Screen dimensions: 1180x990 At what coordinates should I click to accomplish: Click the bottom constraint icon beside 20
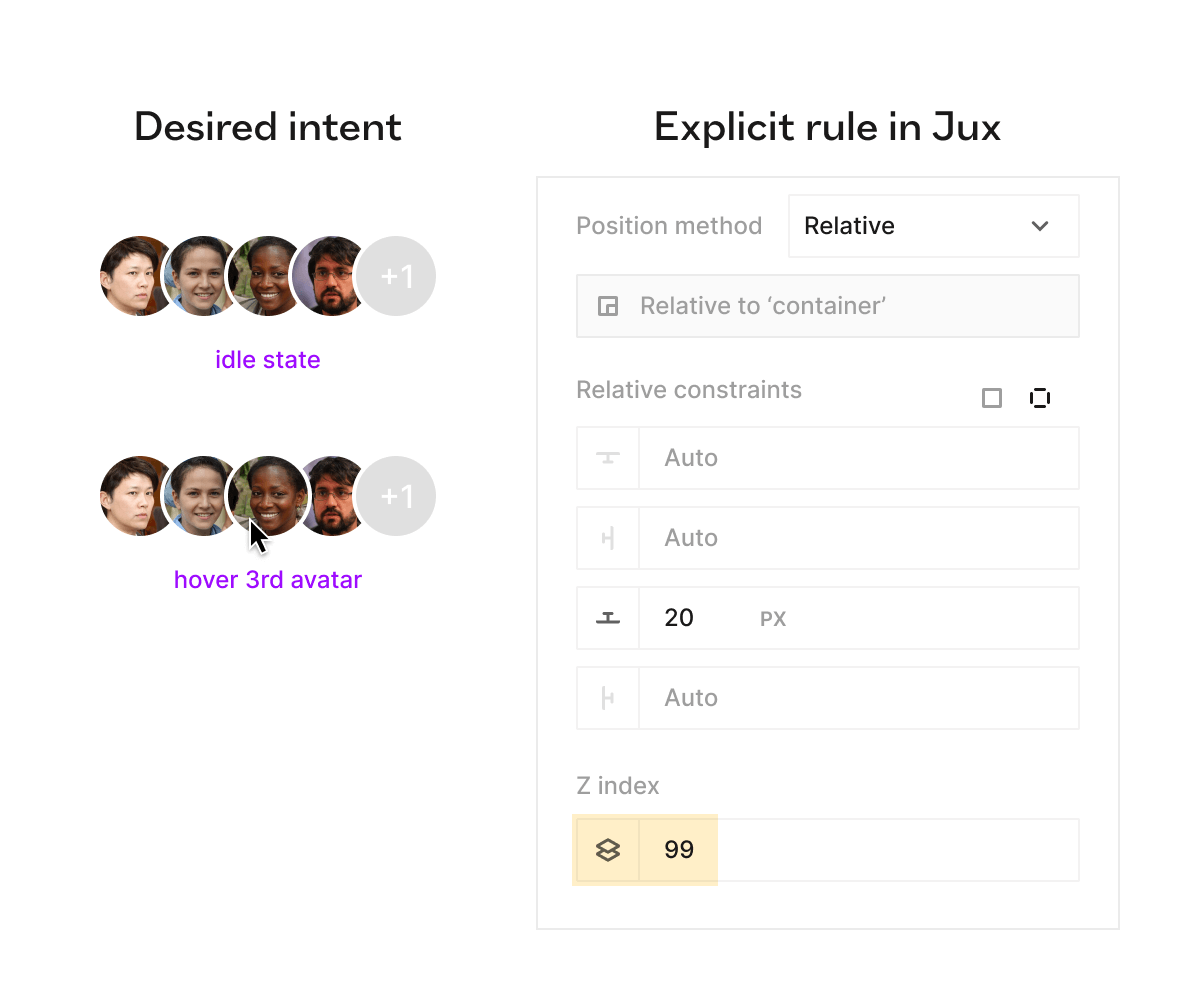pyautogui.click(x=607, y=618)
